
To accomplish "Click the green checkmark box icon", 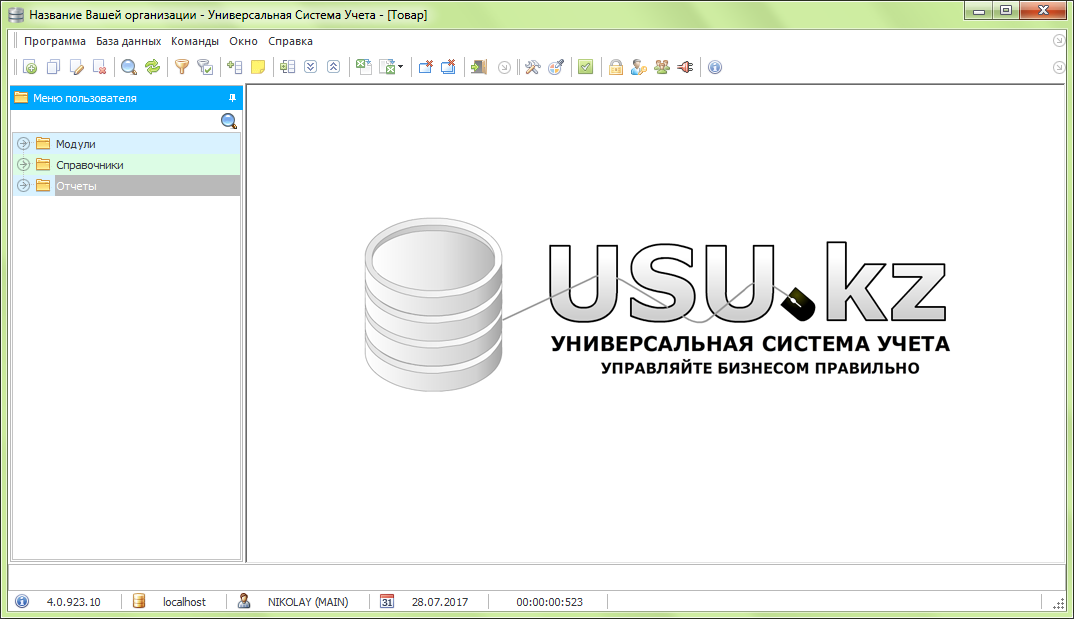I will (x=586, y=67).
